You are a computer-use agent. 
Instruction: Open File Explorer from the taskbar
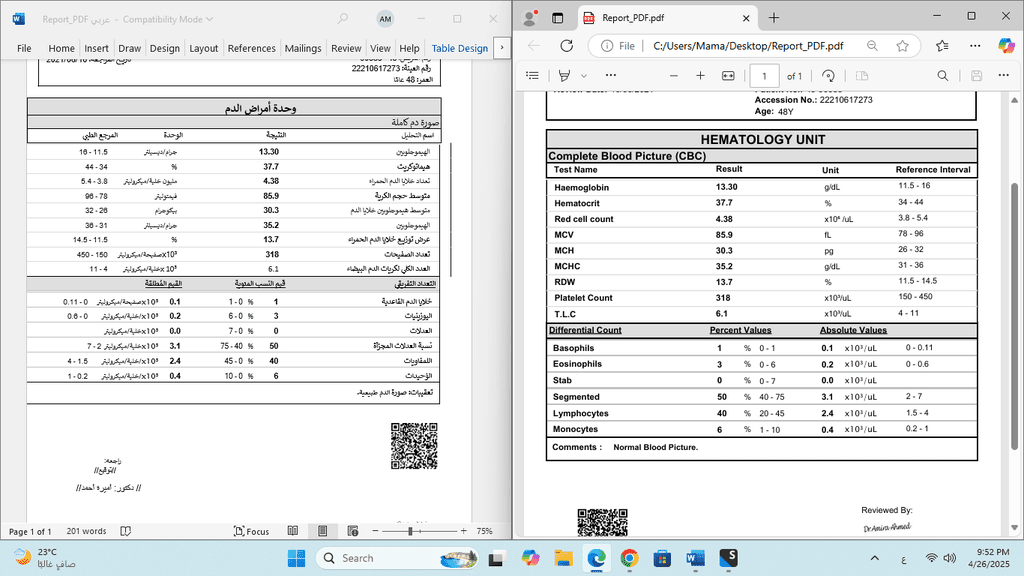point(563,558)
